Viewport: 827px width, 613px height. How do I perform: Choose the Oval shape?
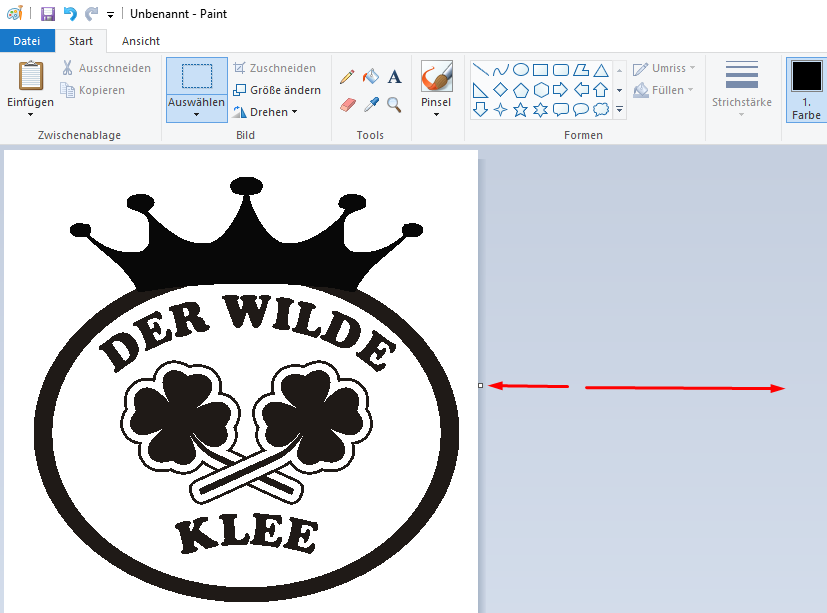pos(521,70)
